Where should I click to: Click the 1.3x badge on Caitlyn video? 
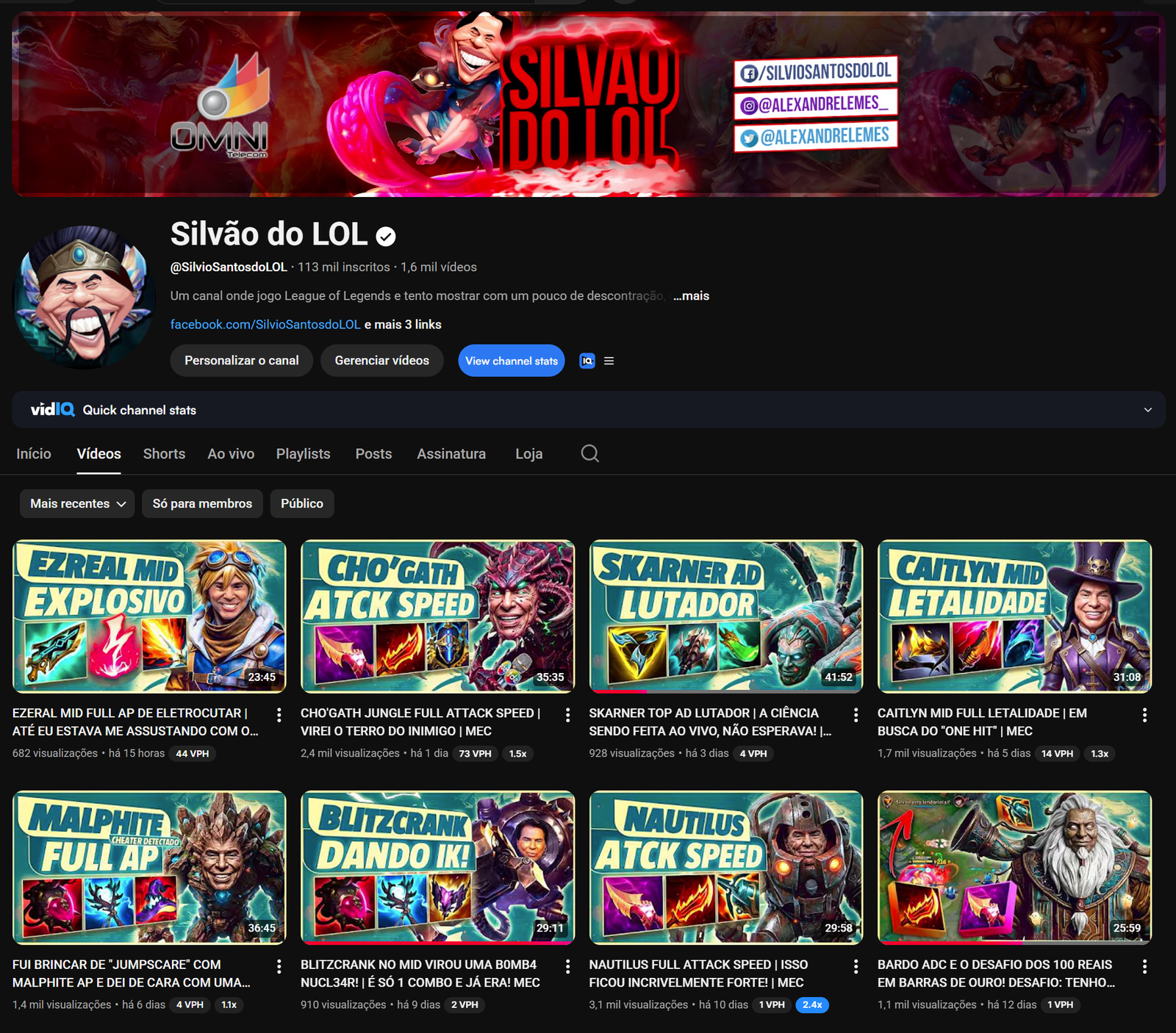pyautogui.click(x=1100, y=754)
